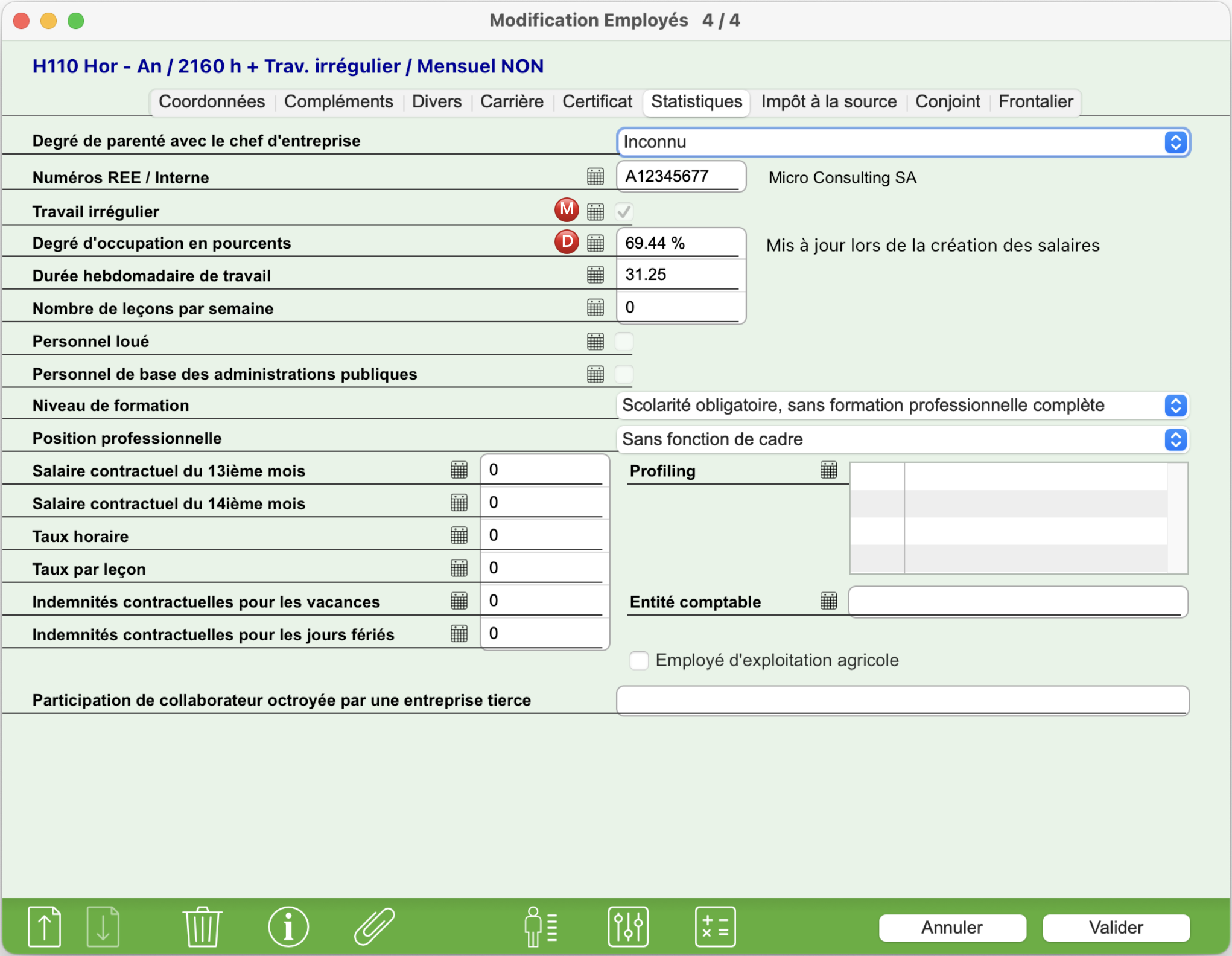Viewport: 1232px width, 956px height.
Task: Click the first row of the Profiling table
Action: pos(1009,476)
